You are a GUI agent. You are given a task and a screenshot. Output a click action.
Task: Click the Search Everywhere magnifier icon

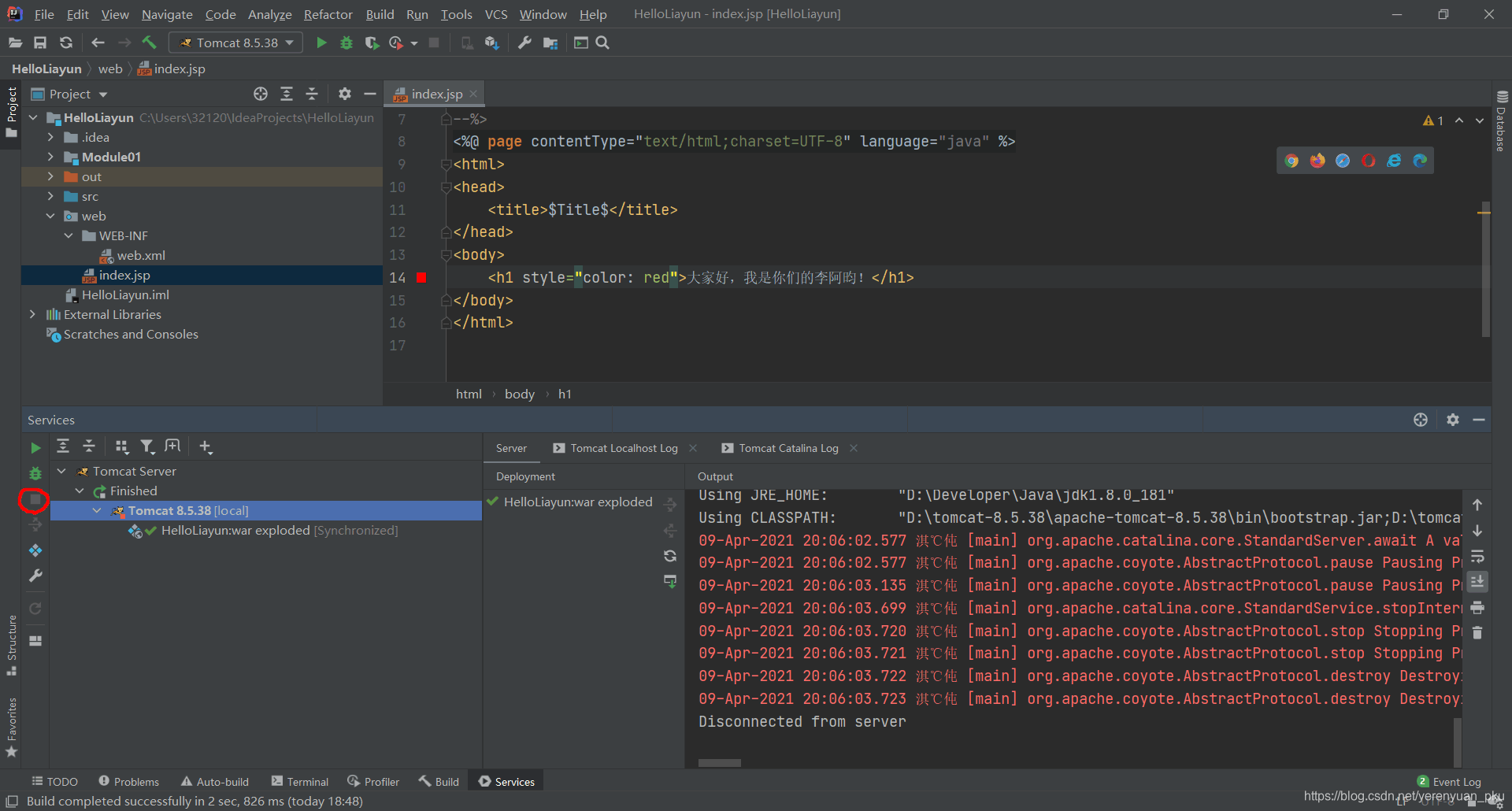[x=602, y=43]
